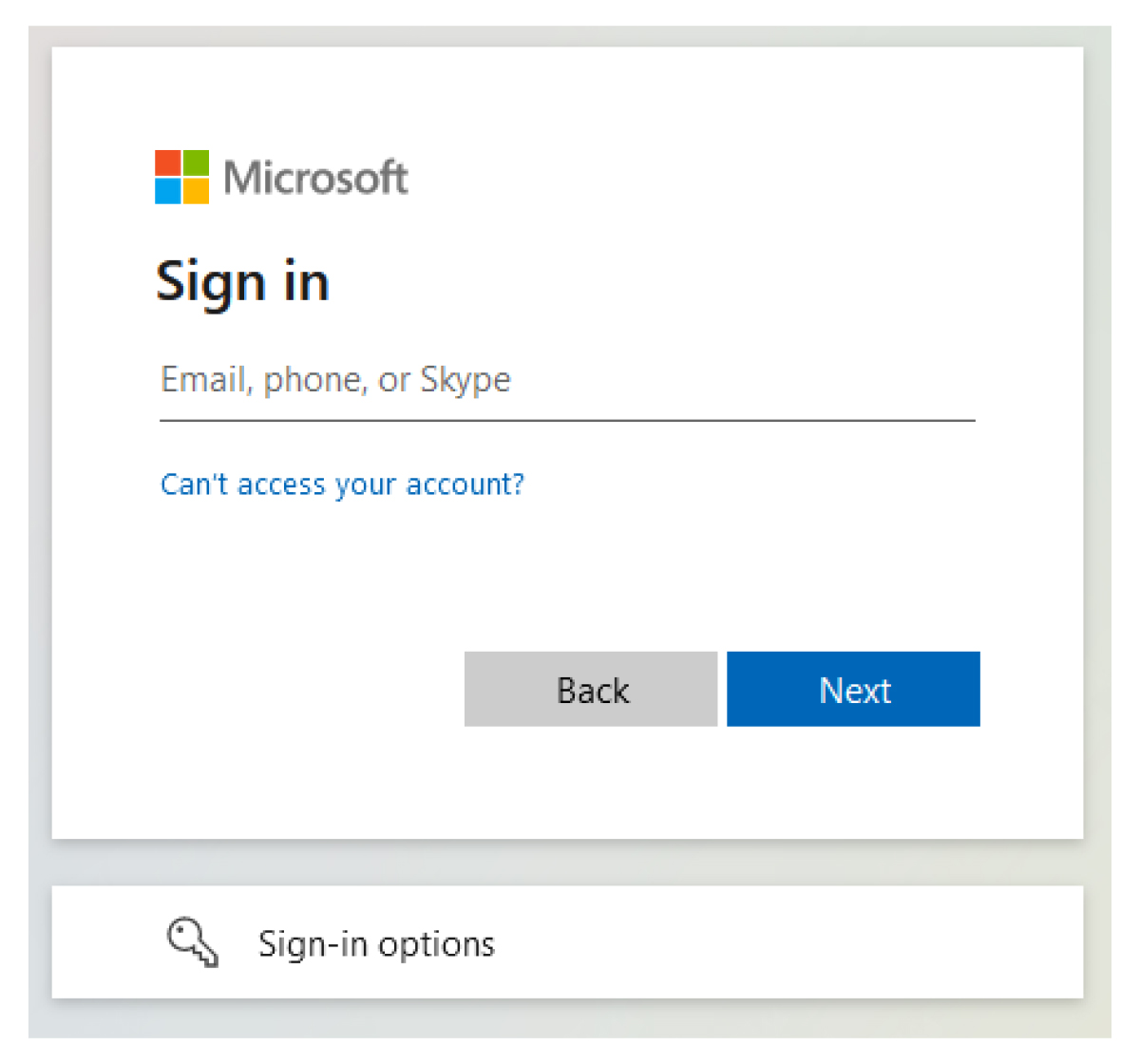Click the "Back" label text
Viewport: 1140px width, 1064px height.
click(x=593, y=691)
